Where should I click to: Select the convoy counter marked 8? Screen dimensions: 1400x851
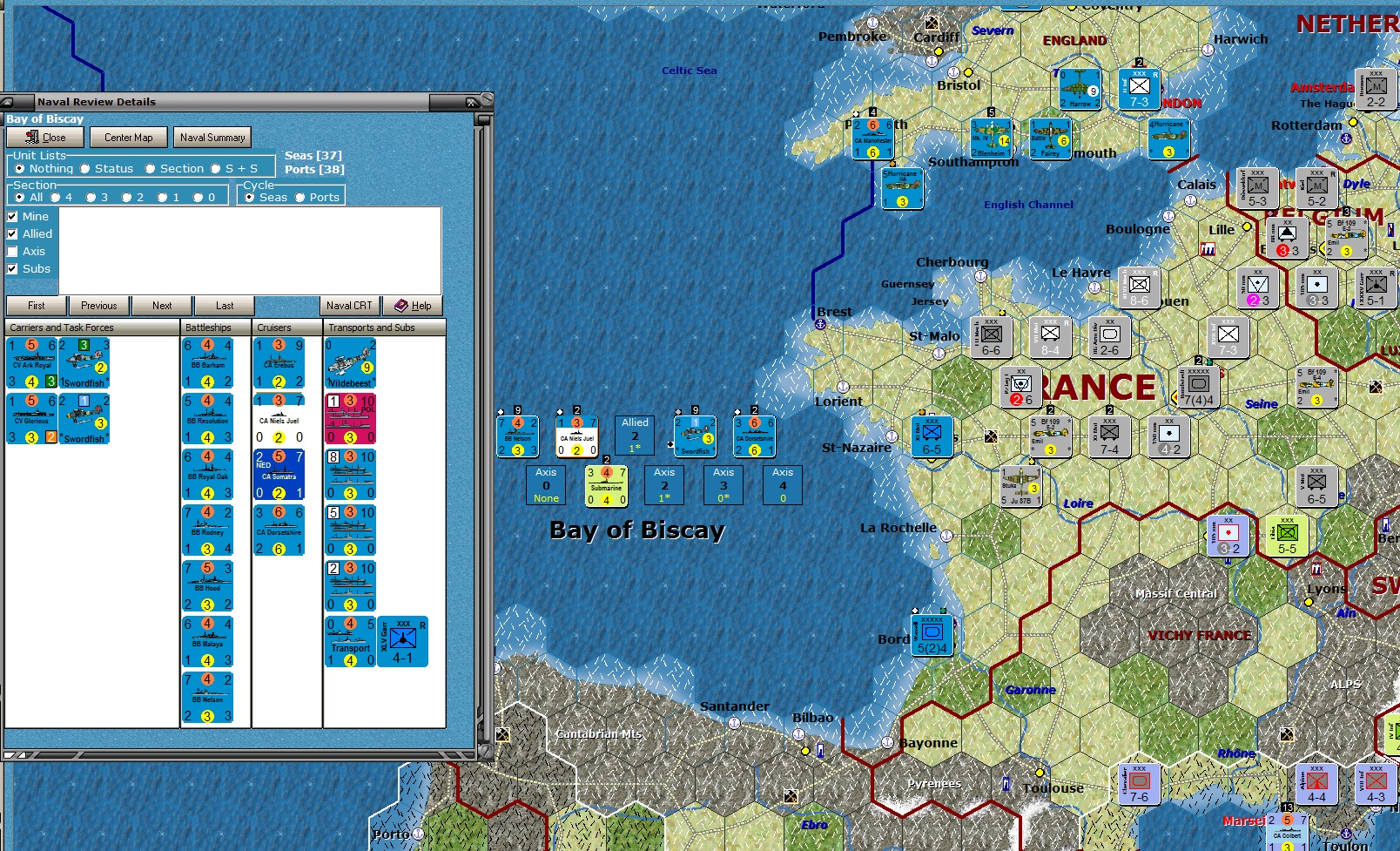click(351, 475)
